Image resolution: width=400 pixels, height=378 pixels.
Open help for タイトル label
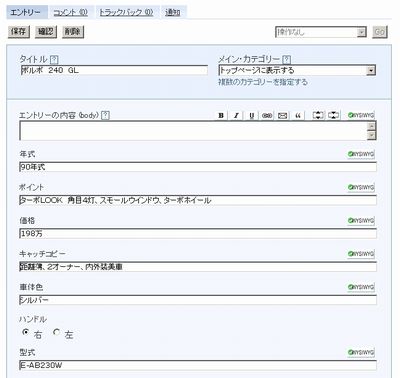[x=54, y=60]
